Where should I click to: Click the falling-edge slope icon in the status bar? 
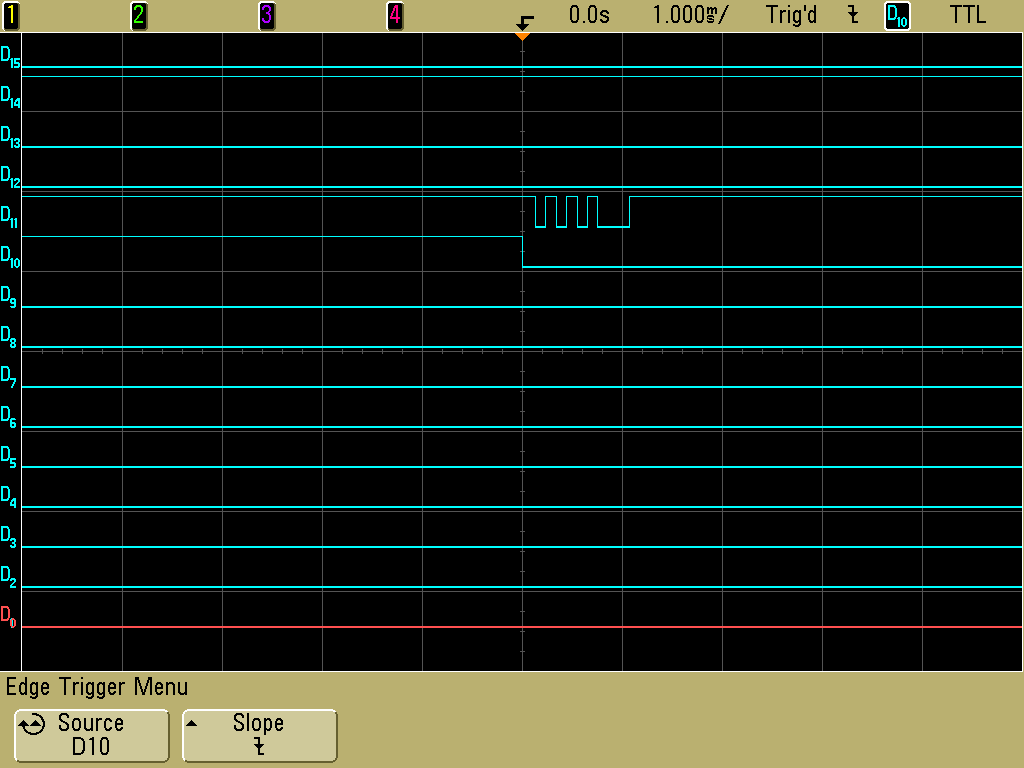[852, 15]
